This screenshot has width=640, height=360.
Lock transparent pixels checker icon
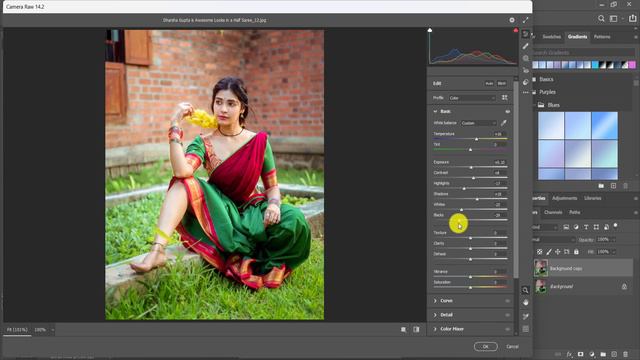point(540,252)
